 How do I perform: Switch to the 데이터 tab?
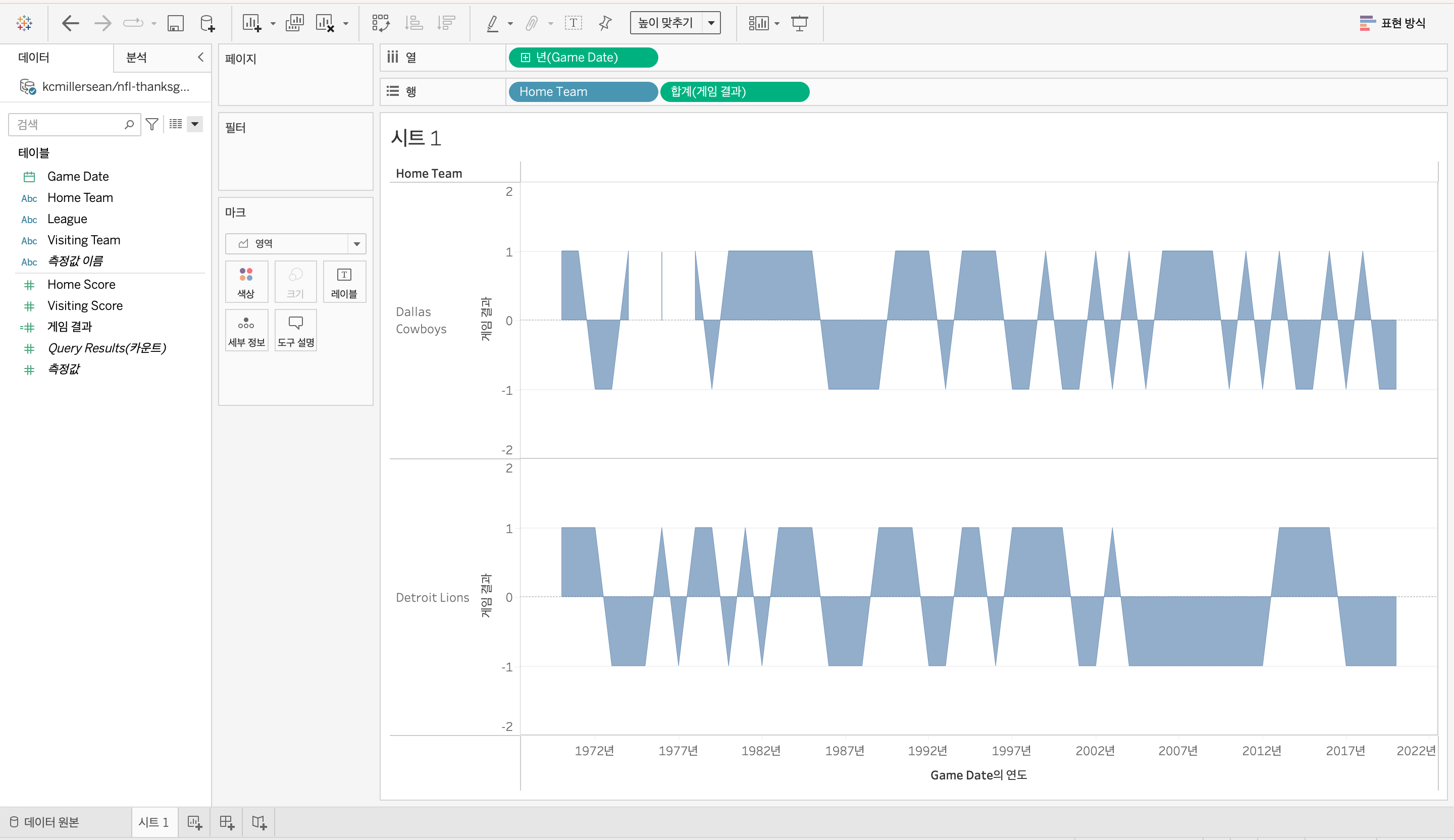click(x=33, y=57)
